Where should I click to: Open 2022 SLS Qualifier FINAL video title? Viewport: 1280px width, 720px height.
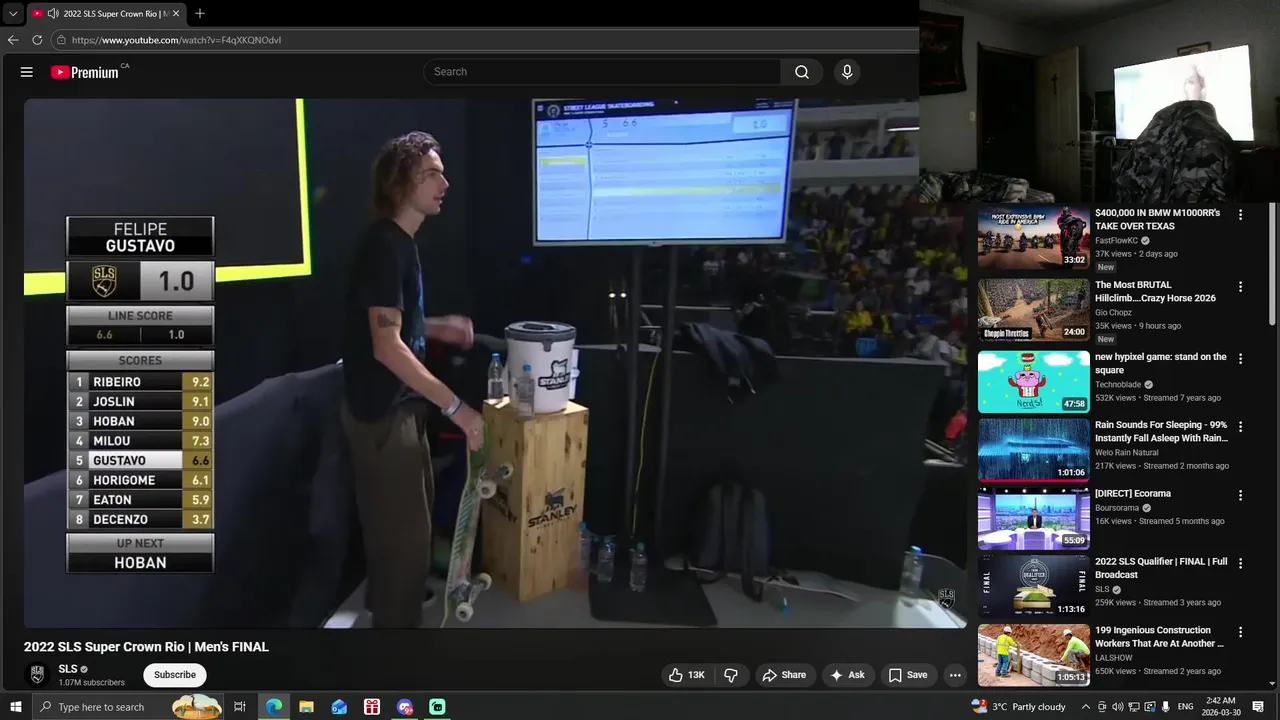pos(1161,568)
